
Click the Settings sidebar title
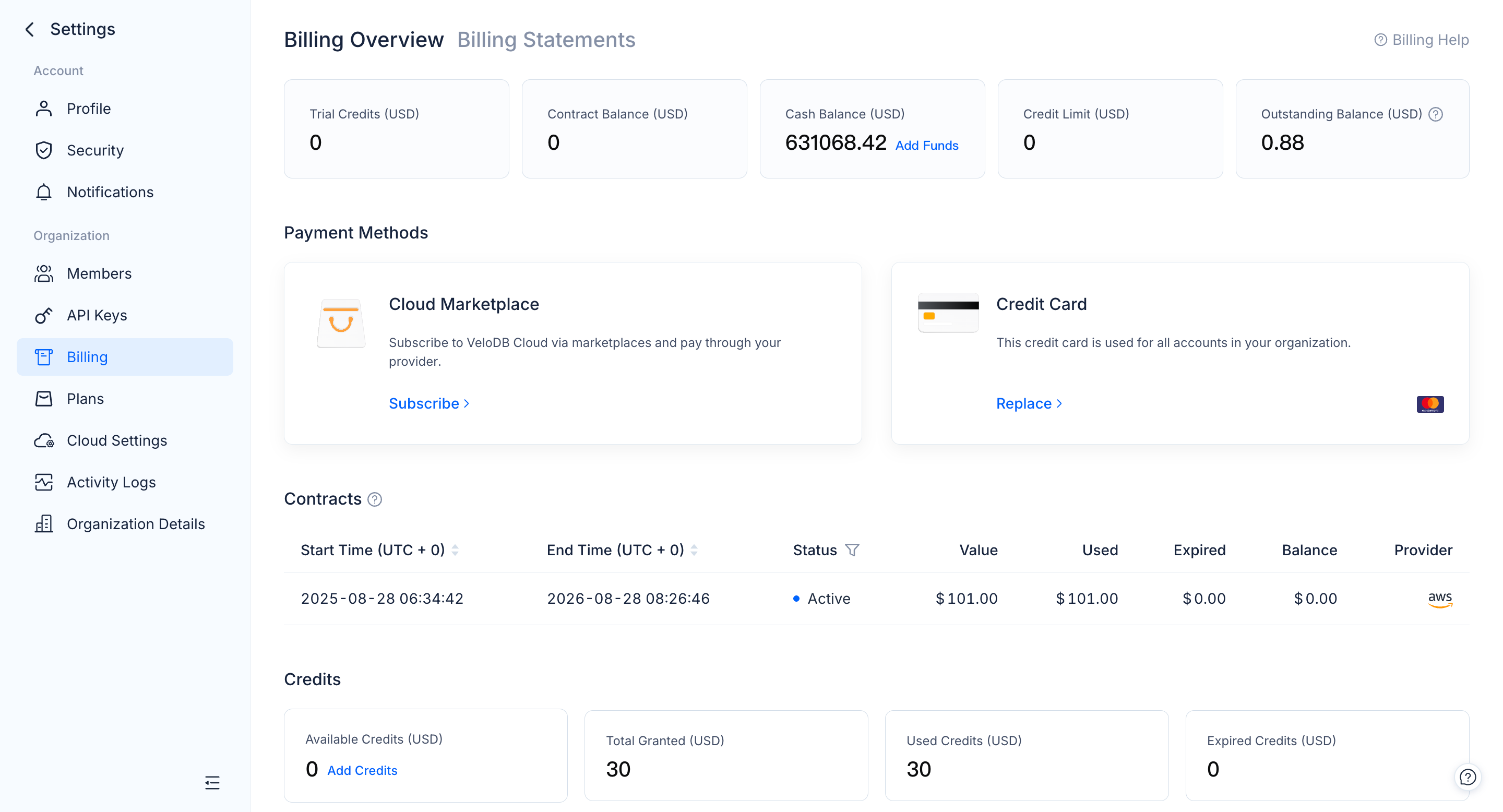point(83,29)
